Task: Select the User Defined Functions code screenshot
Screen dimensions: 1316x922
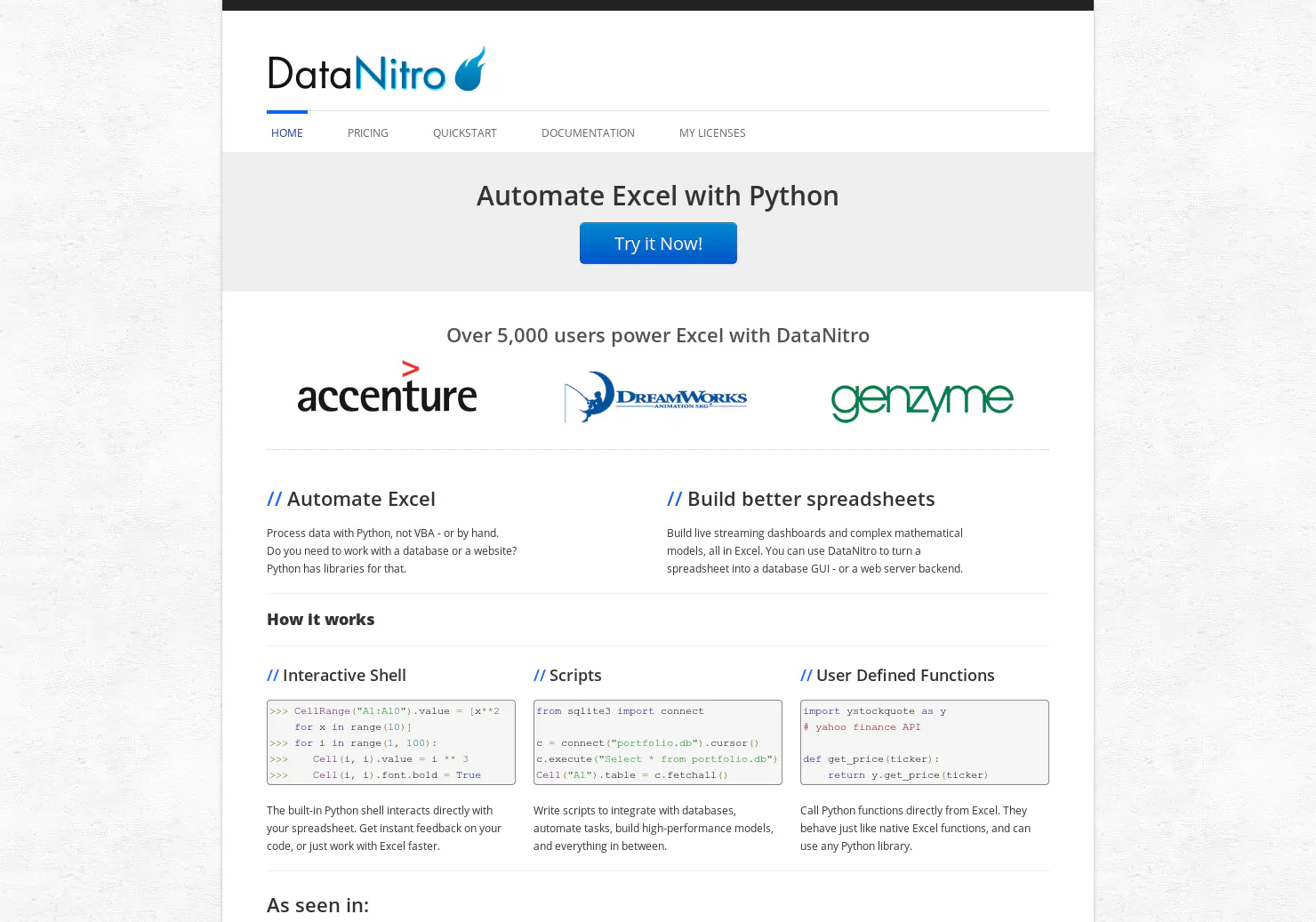Action: (x=925, y=742)
